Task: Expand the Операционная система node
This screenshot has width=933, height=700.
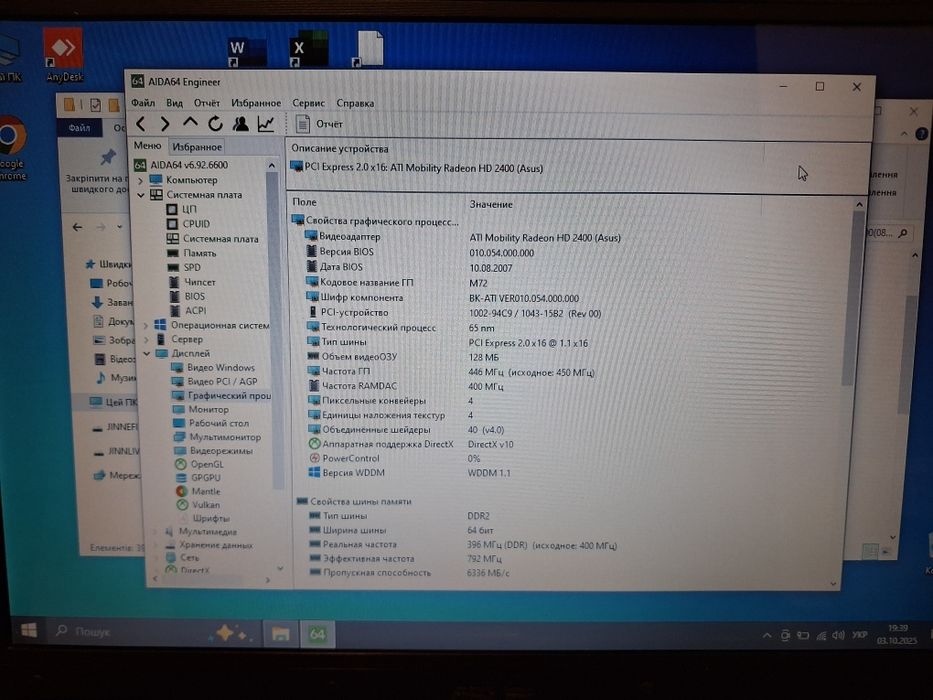Action: click(x=146, y=325)
